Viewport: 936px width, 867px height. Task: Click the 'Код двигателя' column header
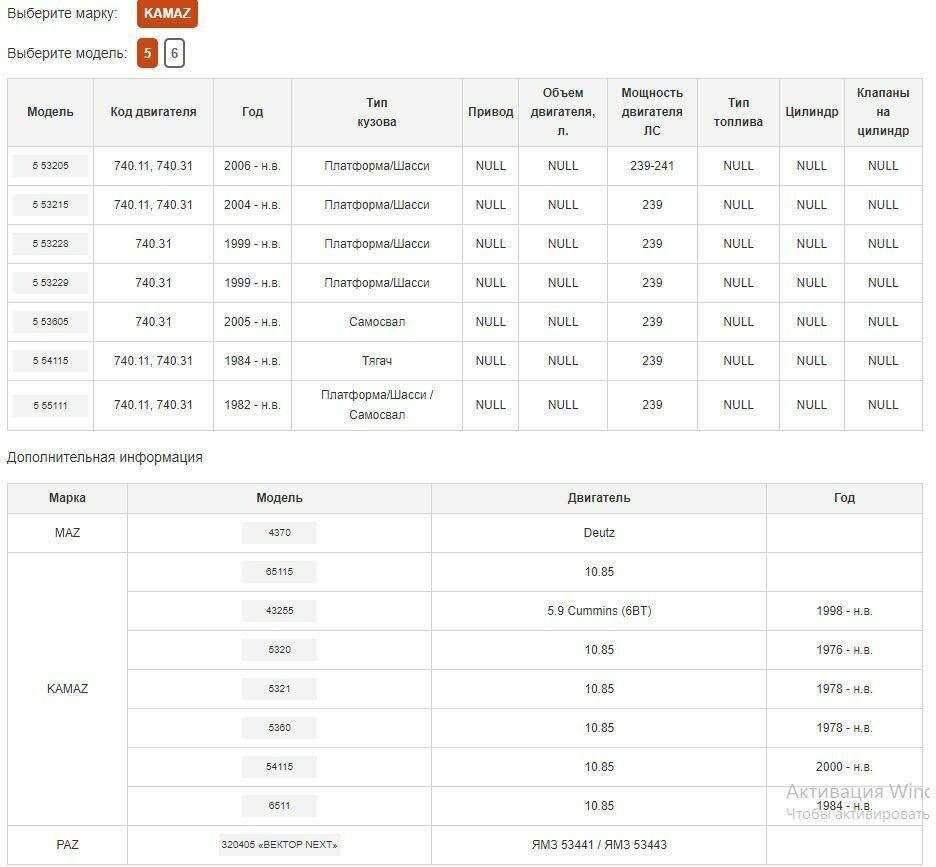153,112
